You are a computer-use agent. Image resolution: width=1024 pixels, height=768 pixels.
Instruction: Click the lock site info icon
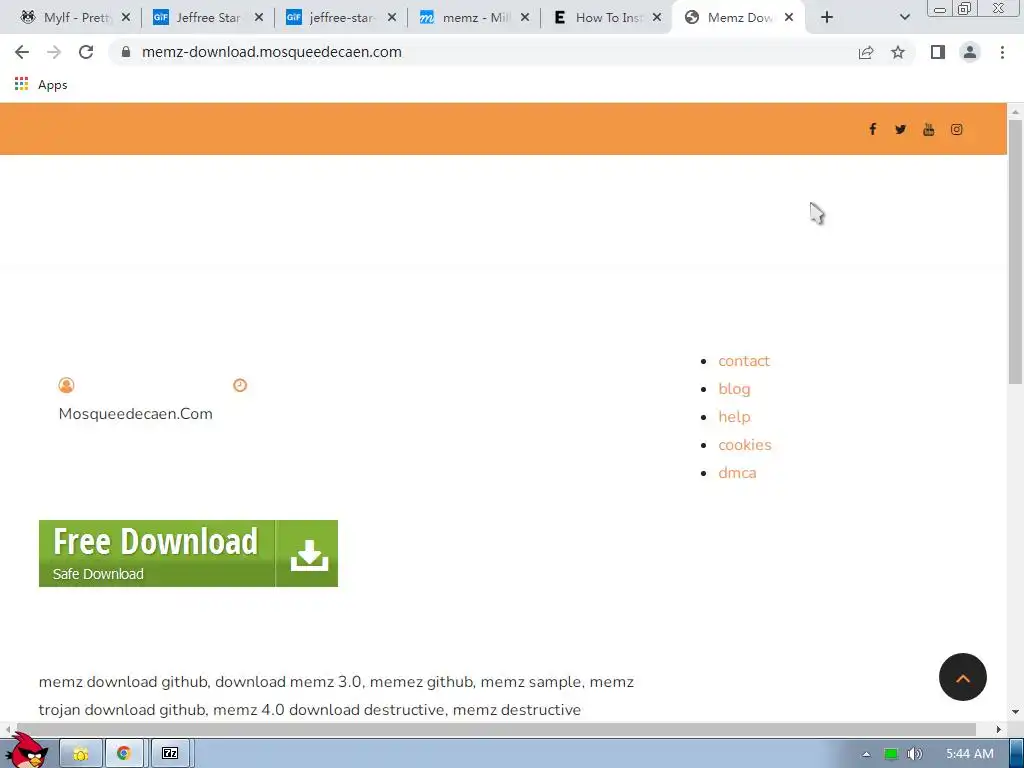coord(126,52)
